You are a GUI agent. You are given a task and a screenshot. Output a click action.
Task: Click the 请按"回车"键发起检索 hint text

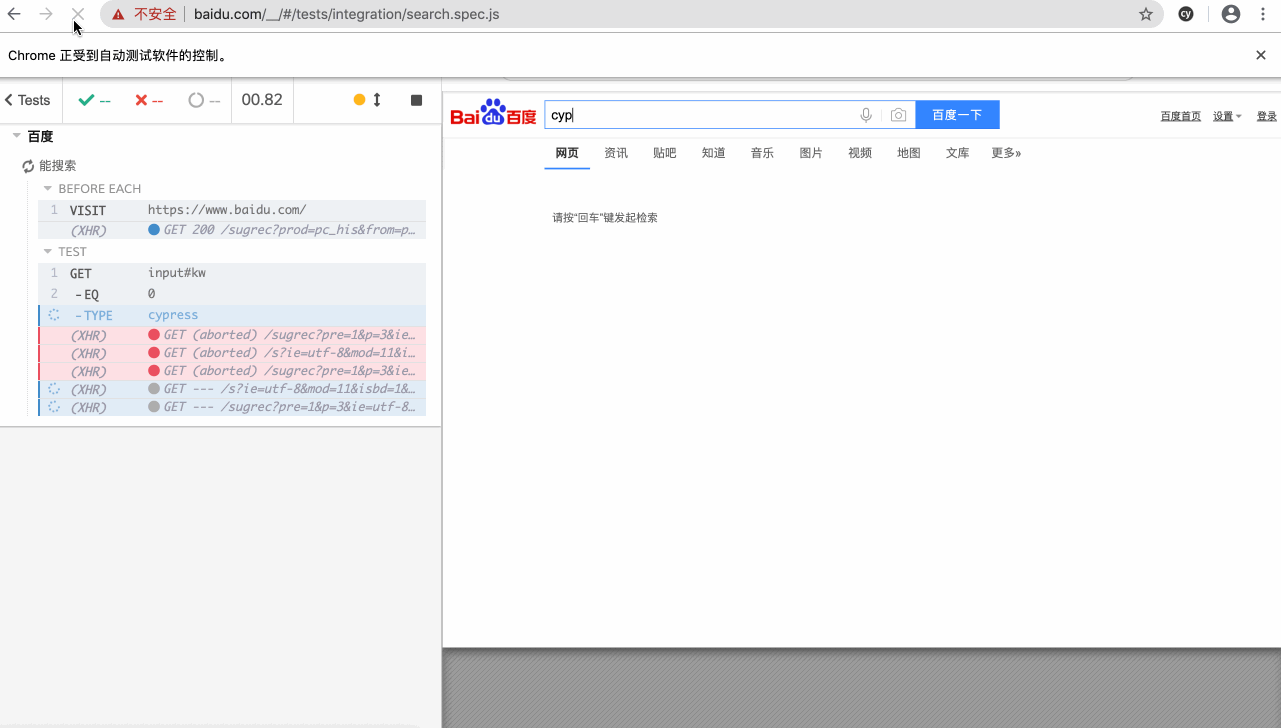605,217
